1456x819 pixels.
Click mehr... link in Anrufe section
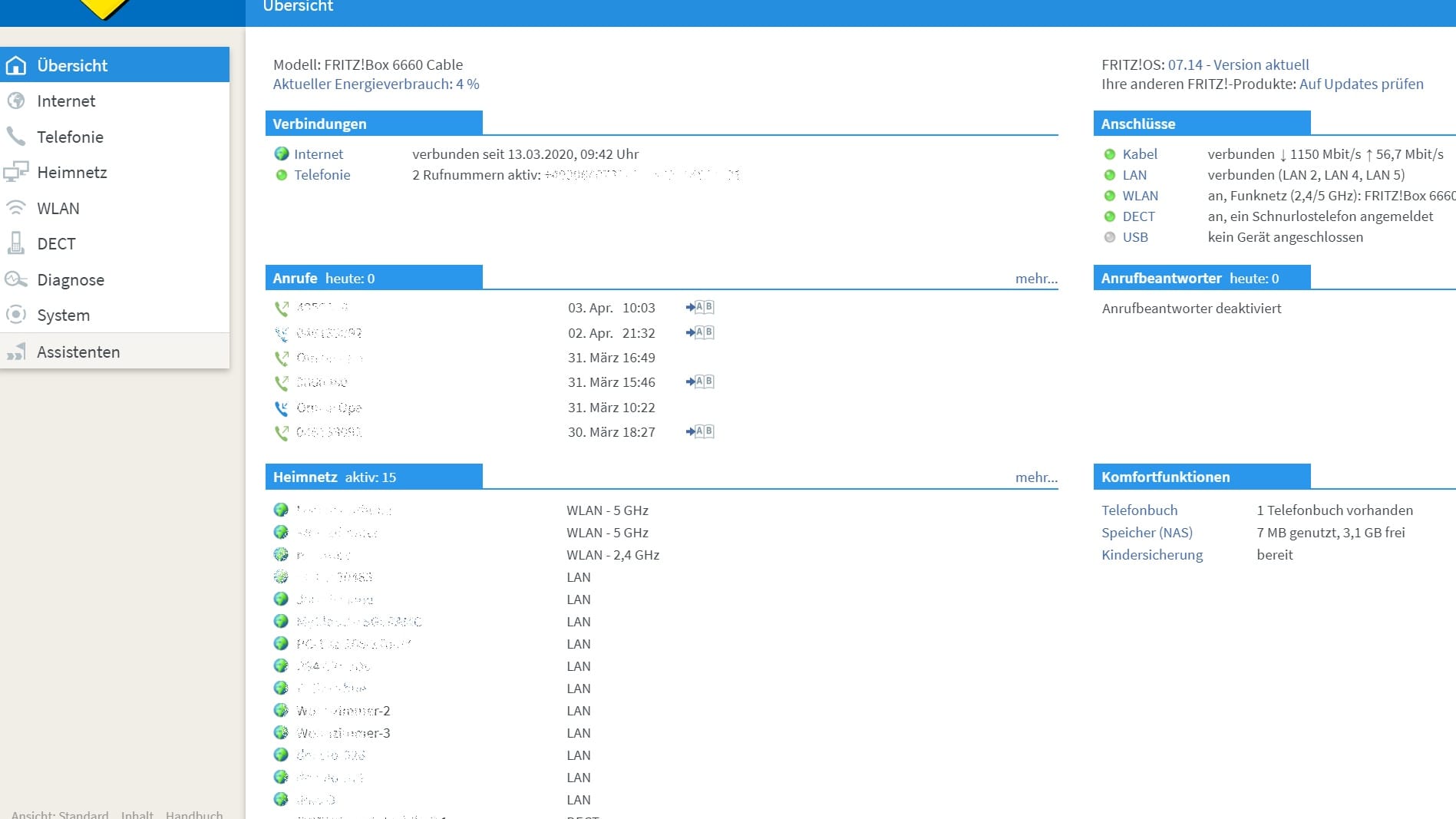coord(1036,279)
